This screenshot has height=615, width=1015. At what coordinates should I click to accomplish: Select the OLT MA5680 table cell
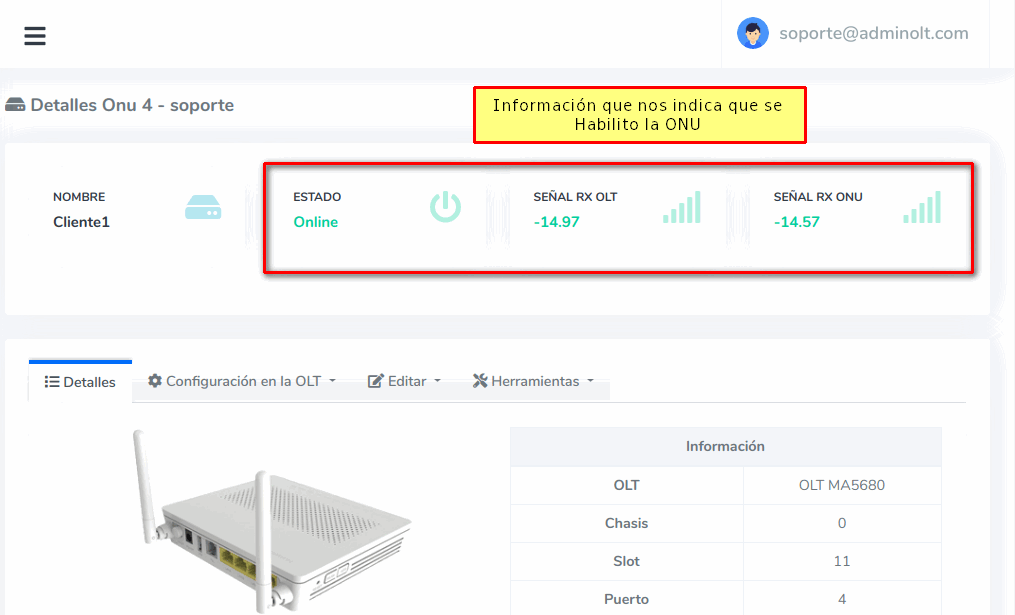coord(841,485)
